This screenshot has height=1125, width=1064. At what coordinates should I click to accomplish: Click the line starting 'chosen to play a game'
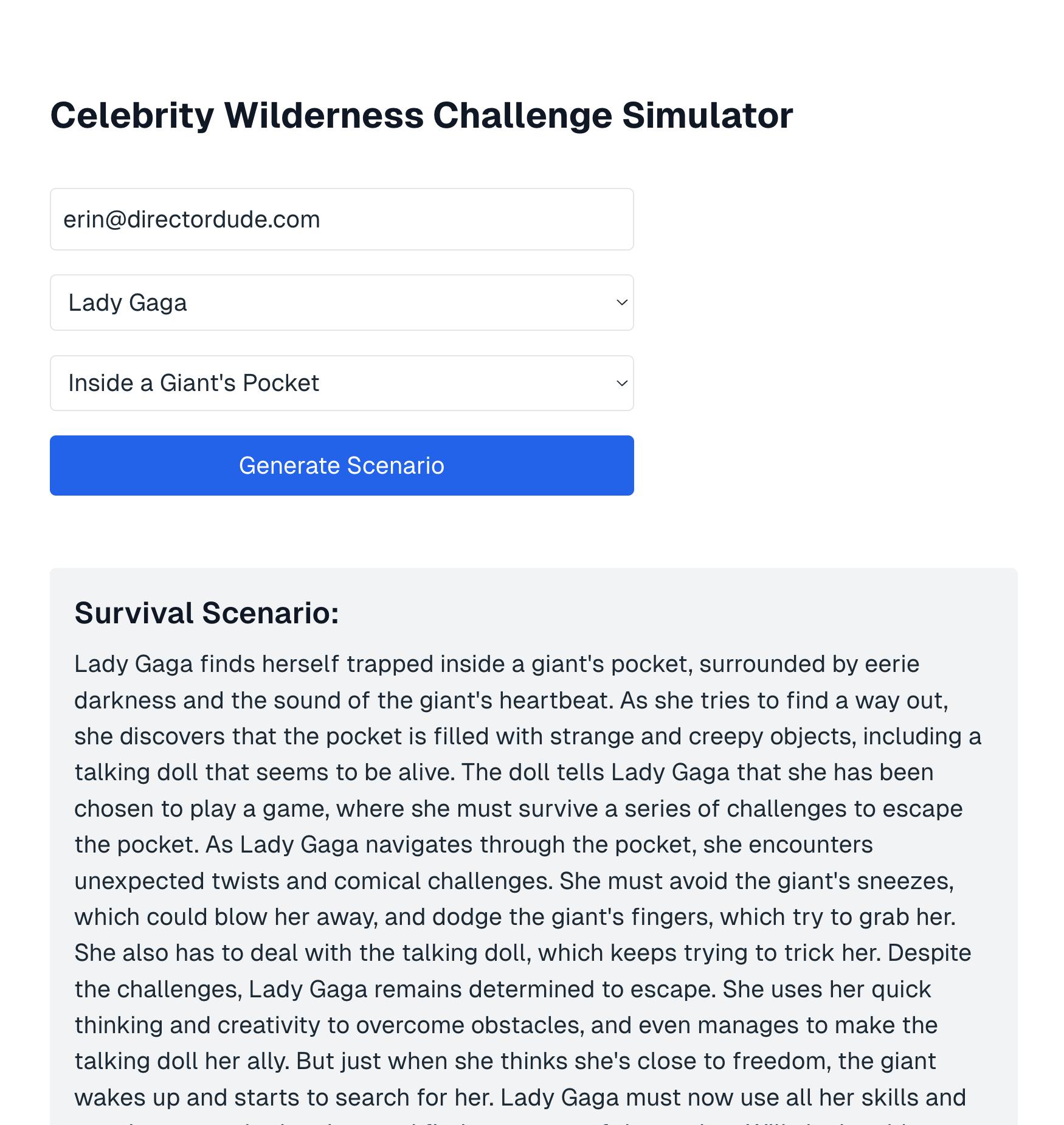tap(518, 809)
